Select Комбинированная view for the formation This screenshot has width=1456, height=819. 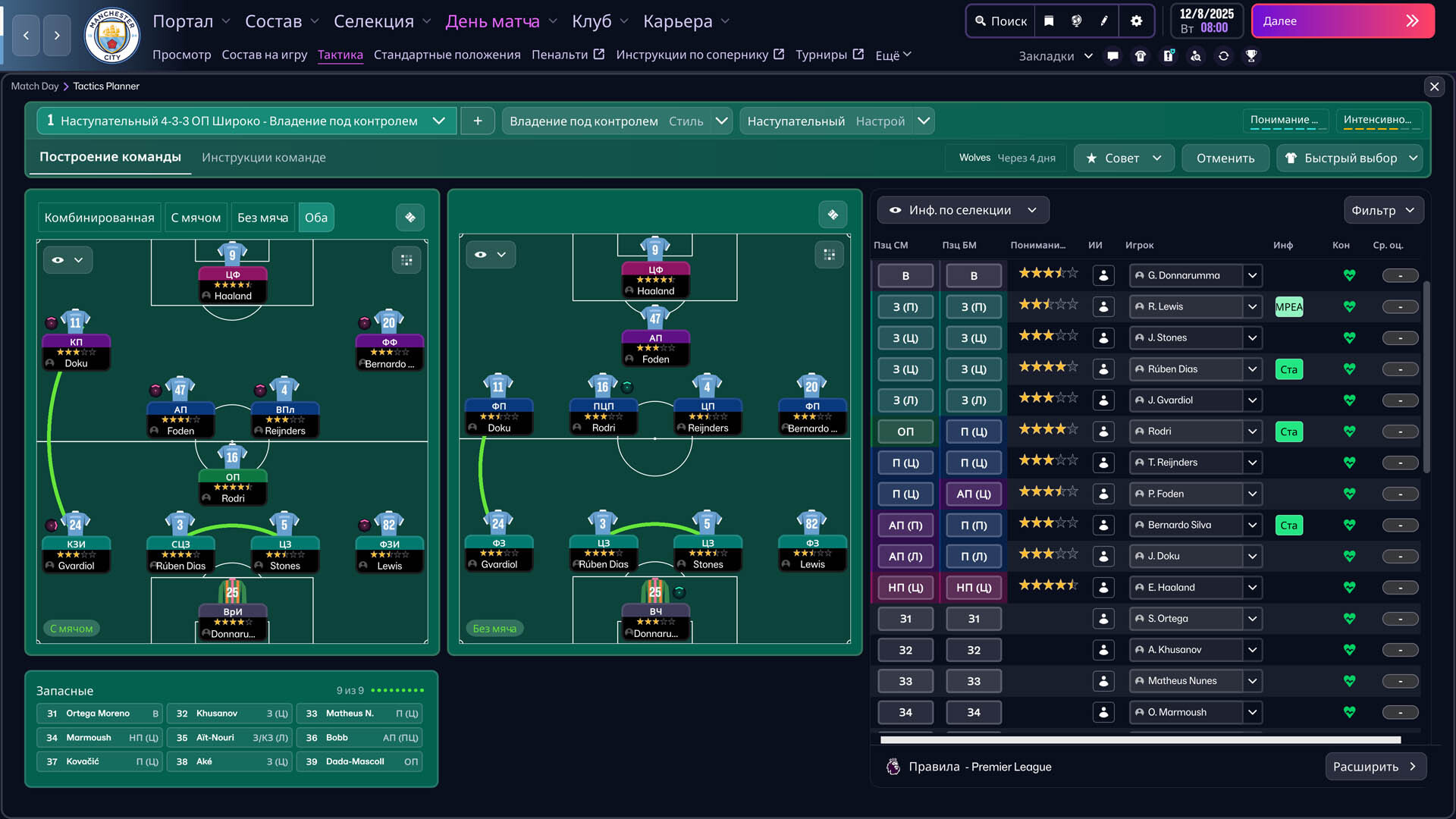pyautogui.click(x=99, y=217)
